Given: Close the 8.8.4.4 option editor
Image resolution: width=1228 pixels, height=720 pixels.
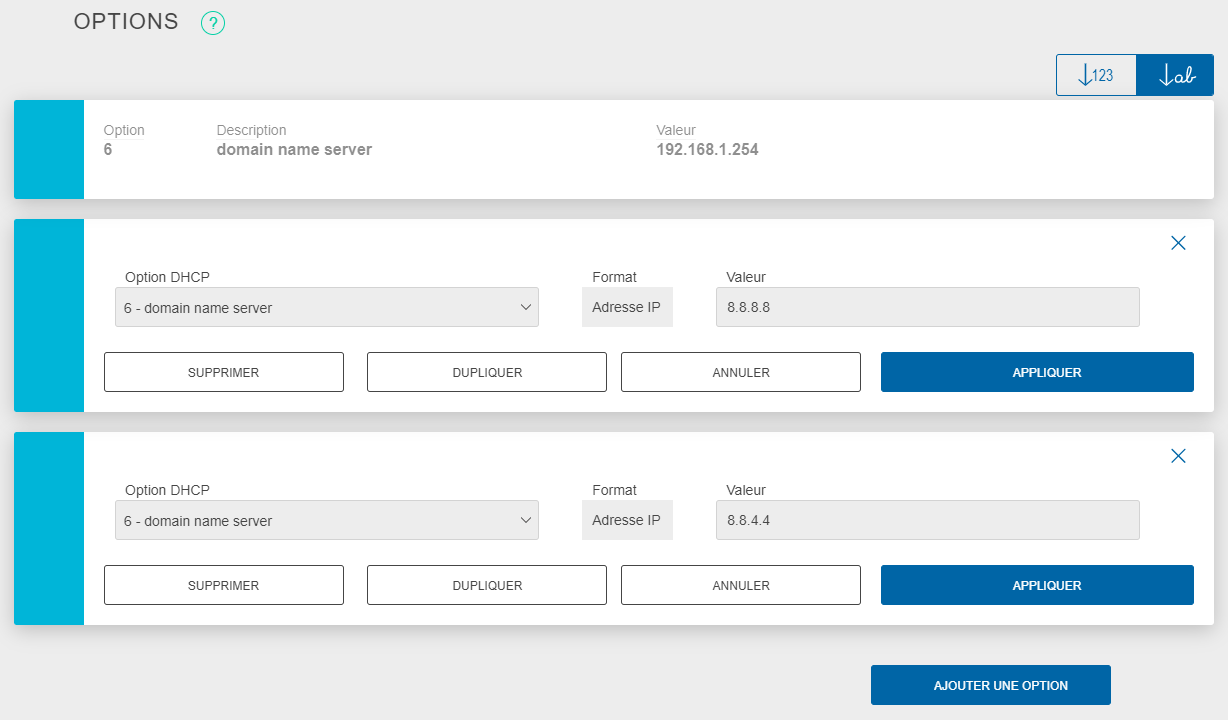Looking at the screenshot, I should pyautogui.click(x=1178, y=456).
